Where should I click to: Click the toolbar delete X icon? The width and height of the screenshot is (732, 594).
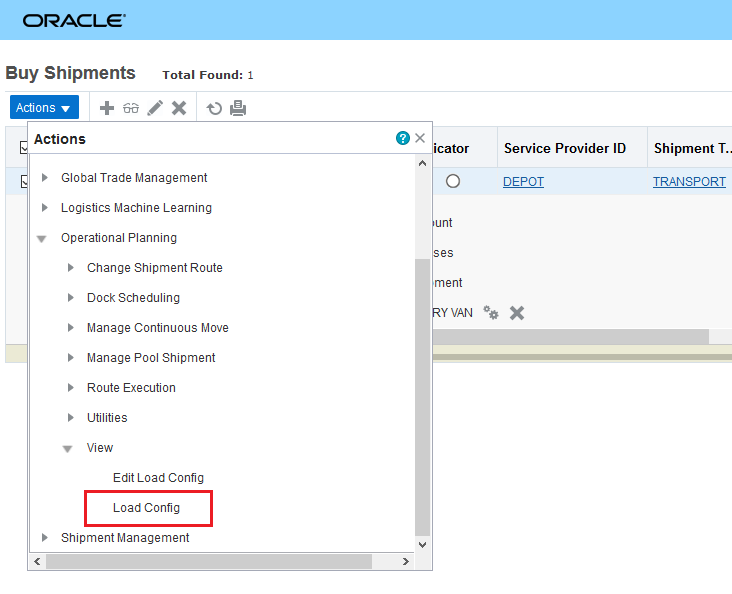[179, 108]
